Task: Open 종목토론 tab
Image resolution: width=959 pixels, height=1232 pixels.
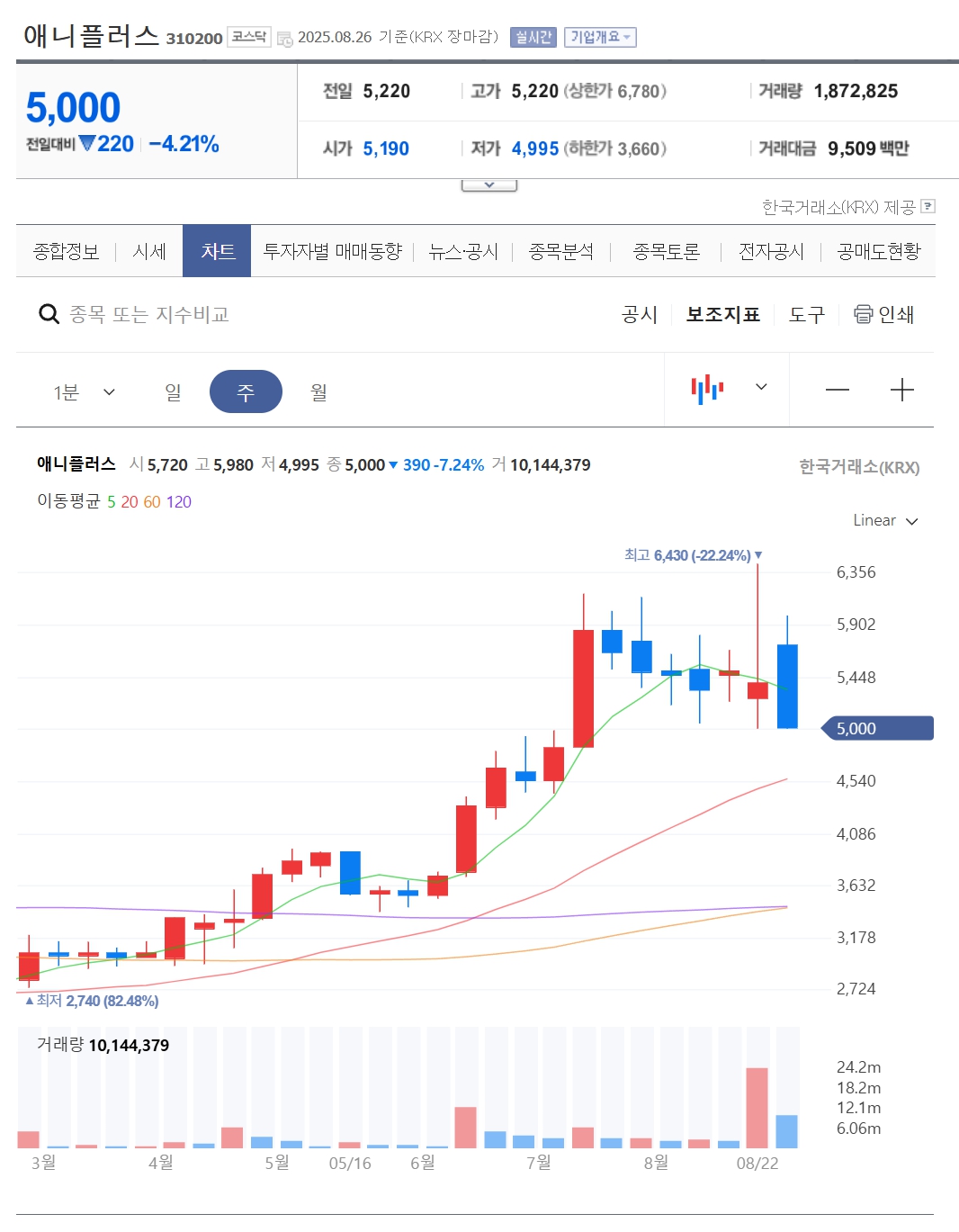Action: click(x=667, y=251)
